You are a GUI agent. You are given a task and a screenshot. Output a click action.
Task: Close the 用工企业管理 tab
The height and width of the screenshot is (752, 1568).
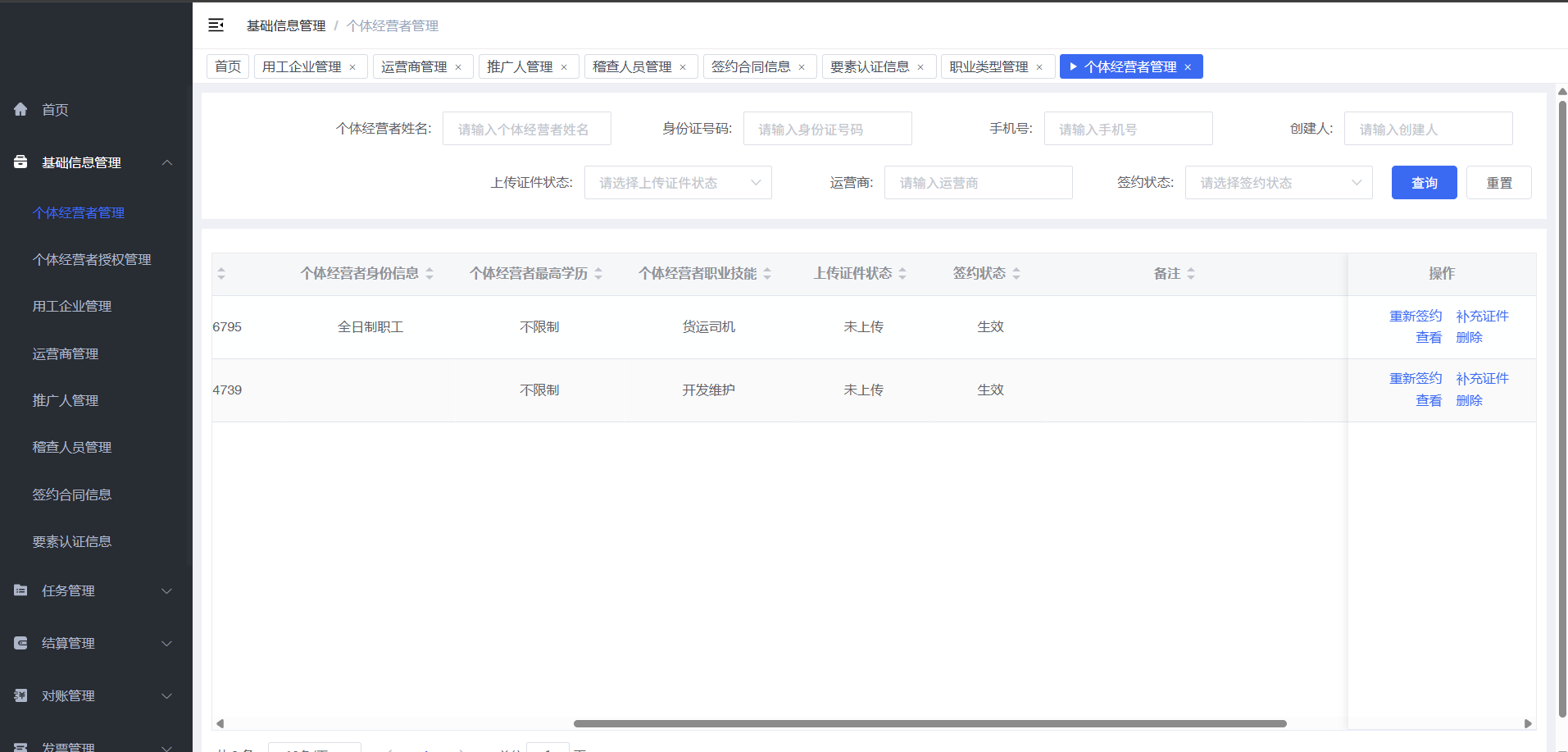352,67
